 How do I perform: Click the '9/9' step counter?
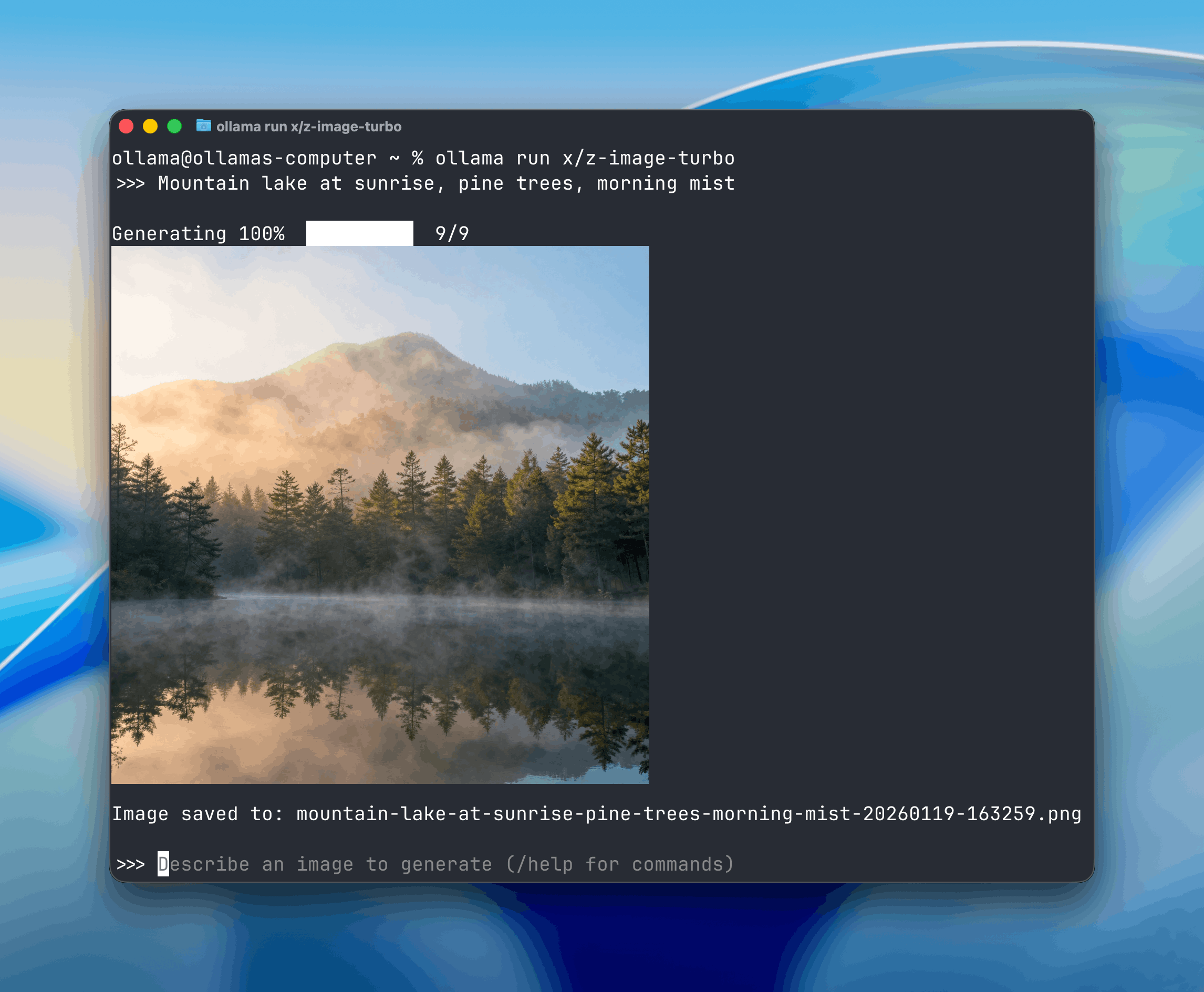(452, 234)
